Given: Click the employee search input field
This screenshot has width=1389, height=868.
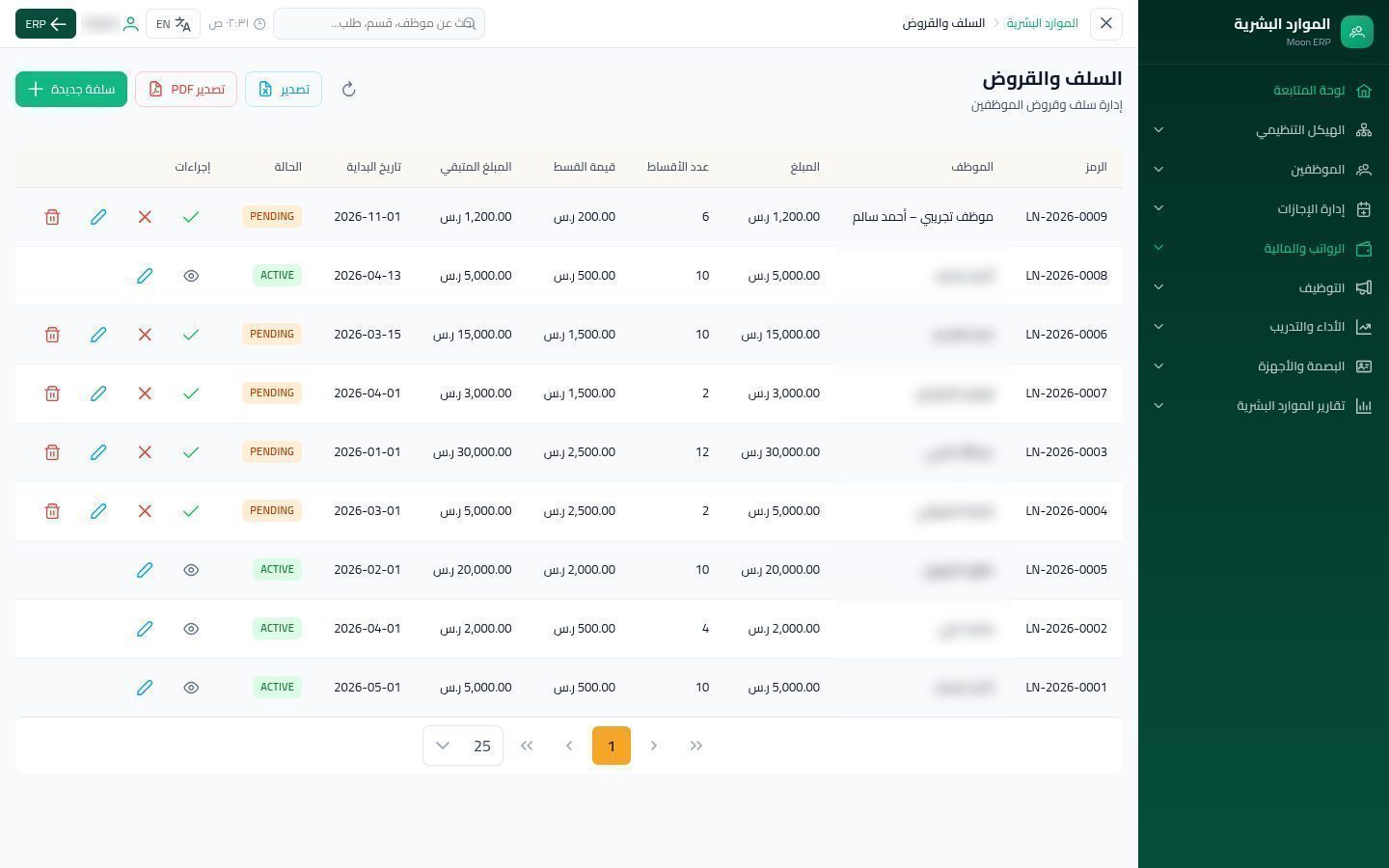Looking at the screenshot, I should 379,23.
